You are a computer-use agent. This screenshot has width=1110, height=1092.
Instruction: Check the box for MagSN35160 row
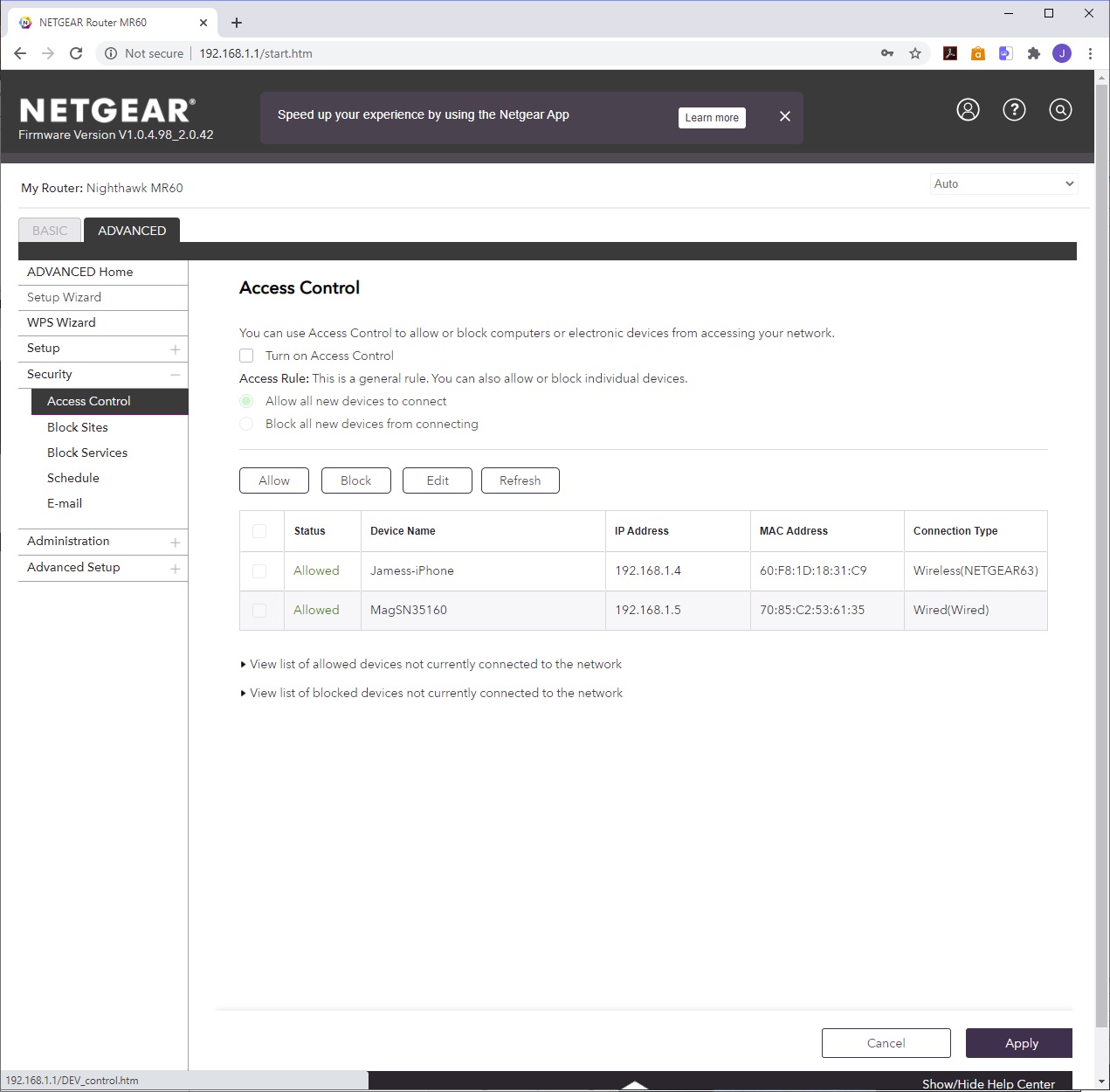pyautogui.click(x=259, y=610)
